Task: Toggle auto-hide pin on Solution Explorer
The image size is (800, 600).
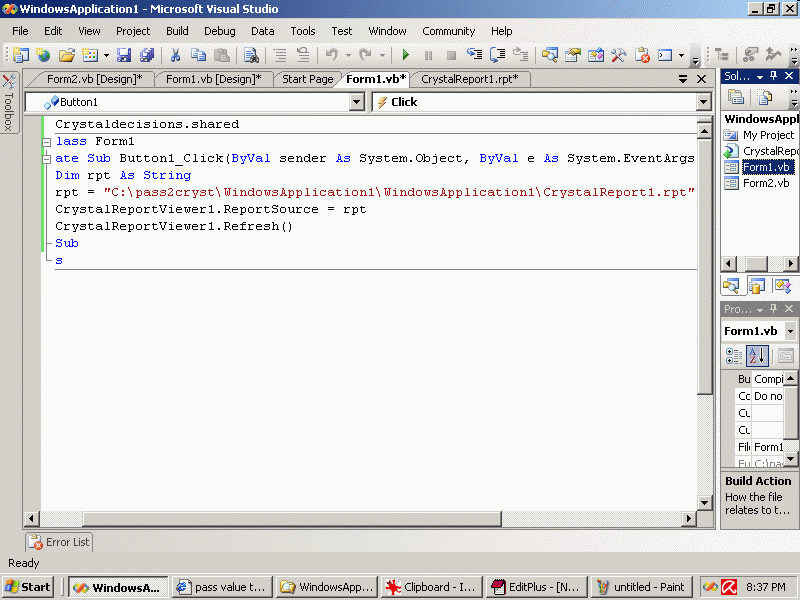Action: [774, 76]
